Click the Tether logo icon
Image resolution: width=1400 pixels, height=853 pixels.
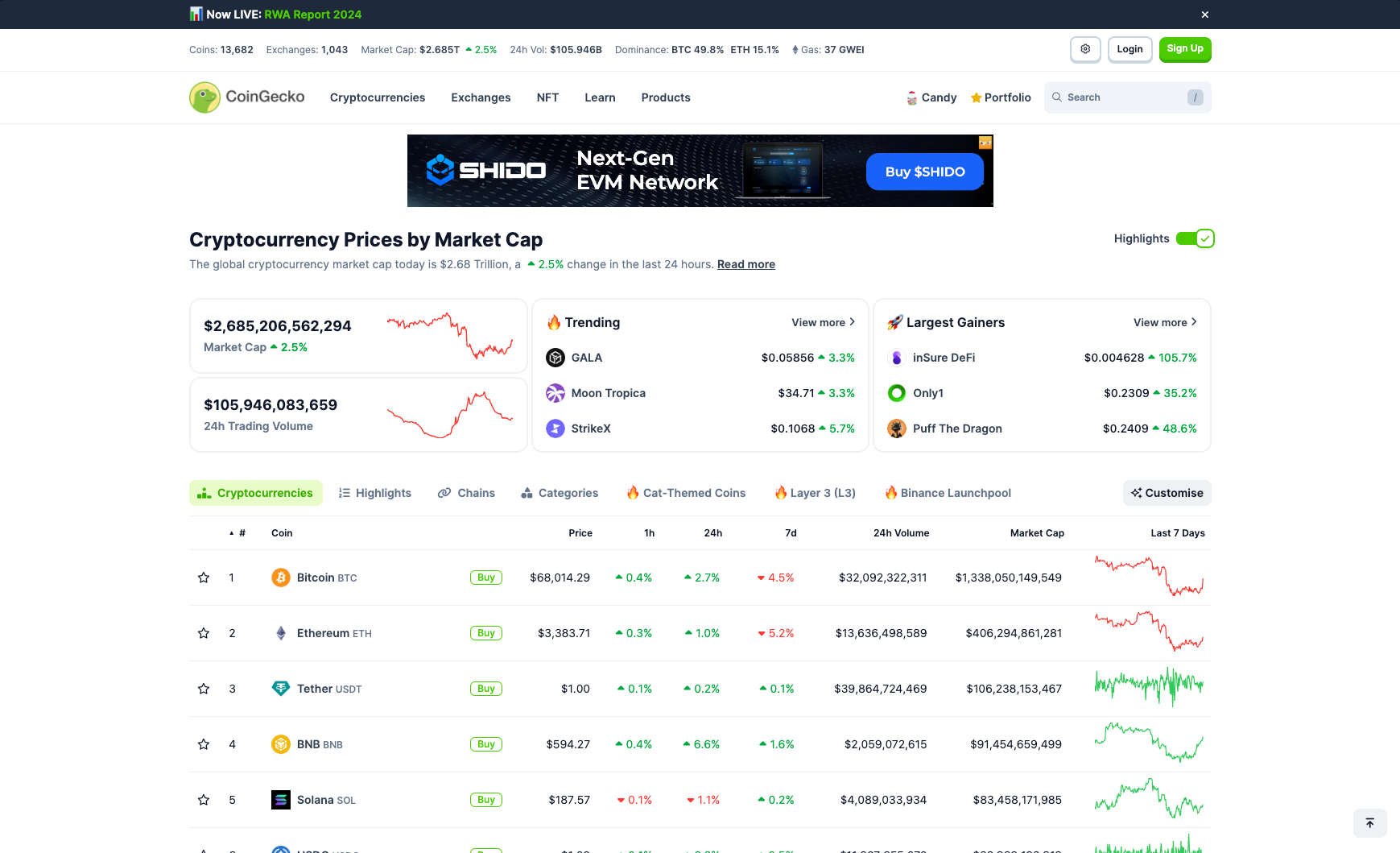pyautogui.click(x=281, y=689)
